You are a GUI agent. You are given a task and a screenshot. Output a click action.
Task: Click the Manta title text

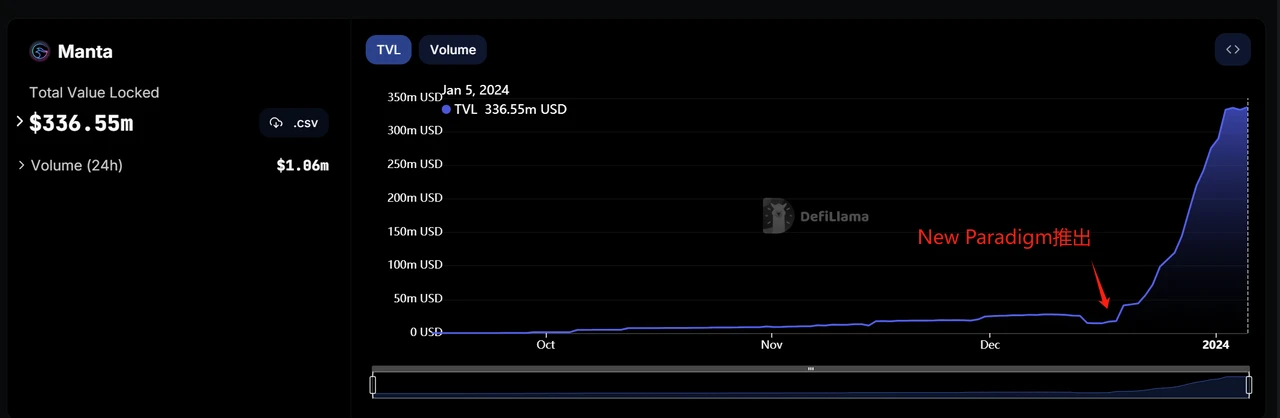point(85,51)
